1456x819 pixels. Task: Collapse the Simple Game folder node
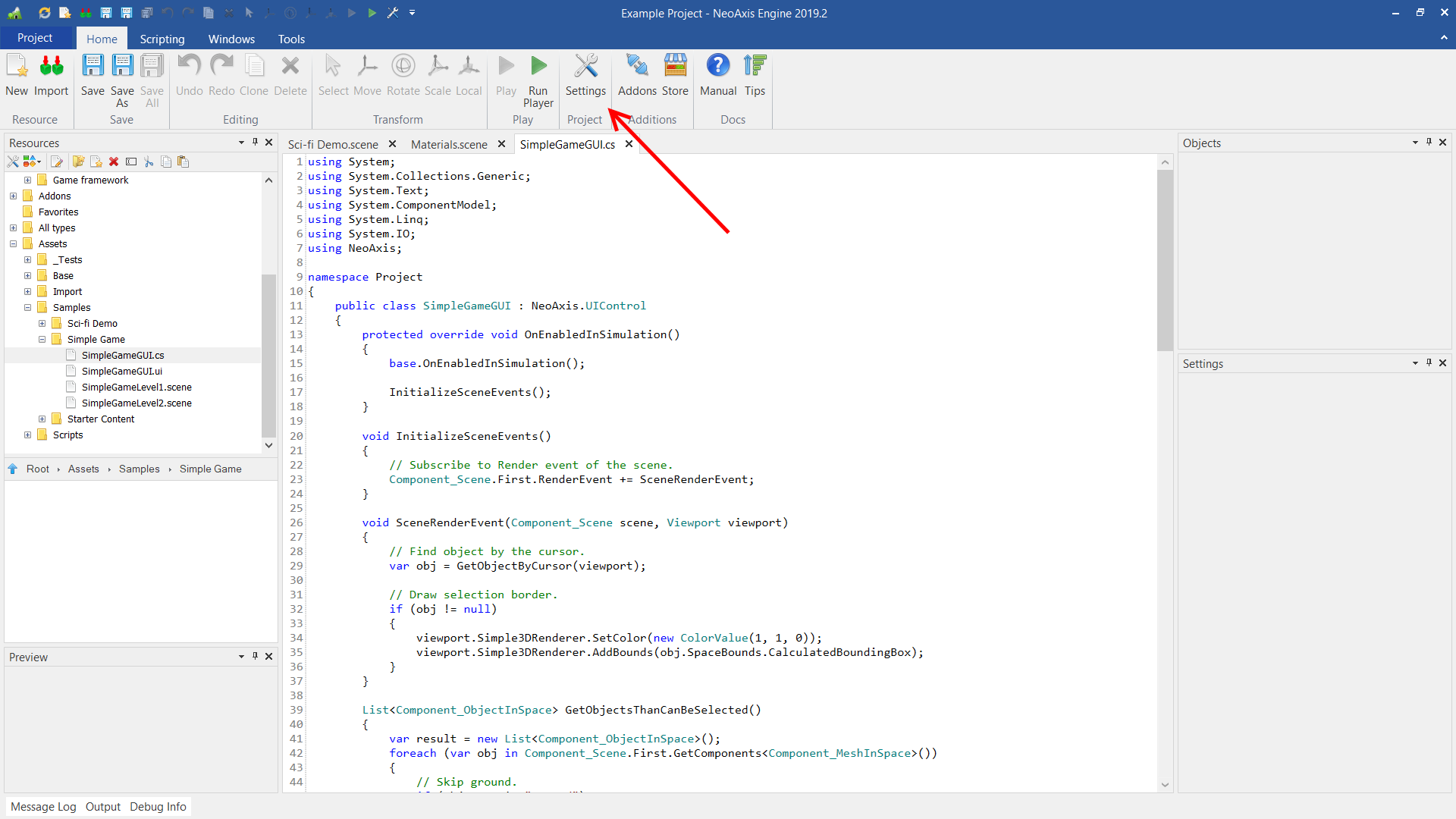tap(42, 339)
